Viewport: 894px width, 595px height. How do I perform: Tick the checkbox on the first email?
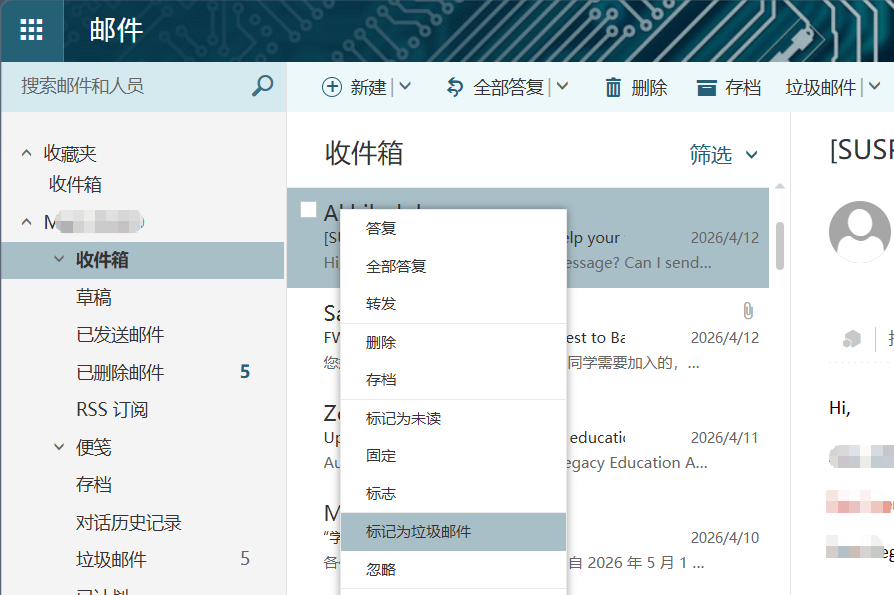click(309, 209)
